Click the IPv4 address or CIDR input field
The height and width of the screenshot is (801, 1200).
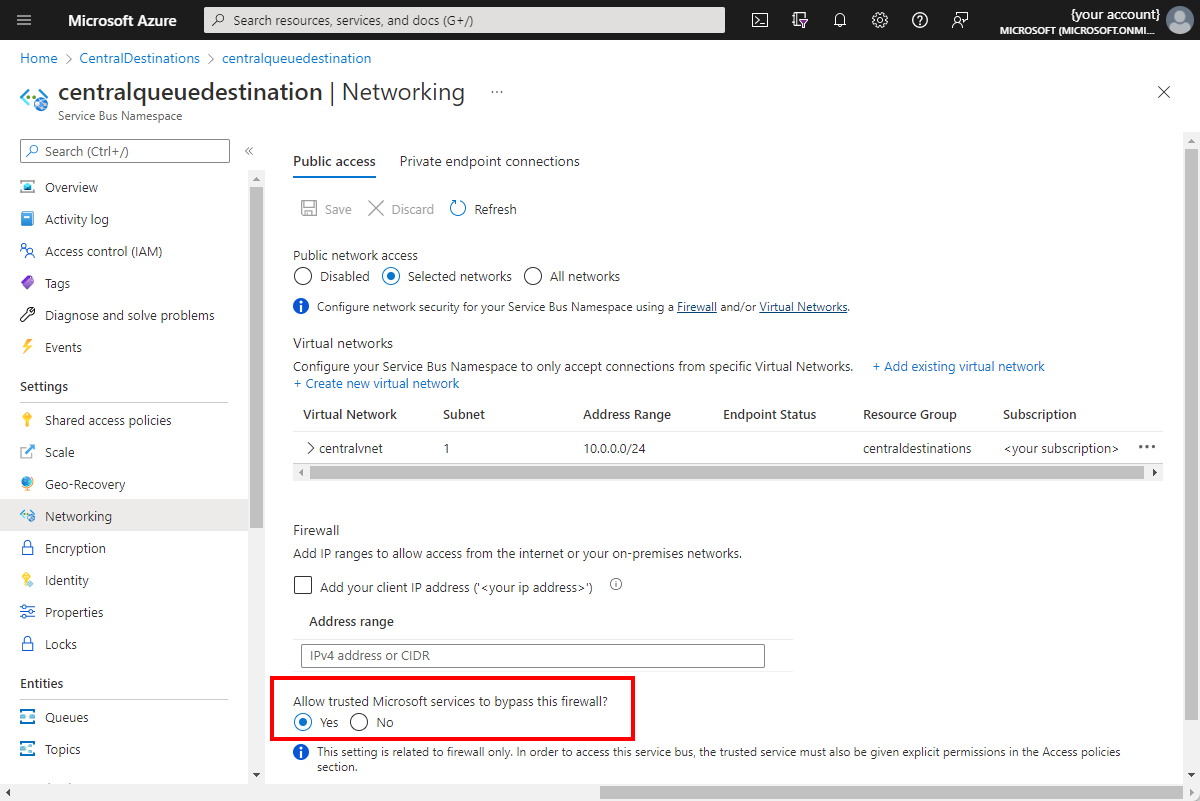click(x=532, y=655)
